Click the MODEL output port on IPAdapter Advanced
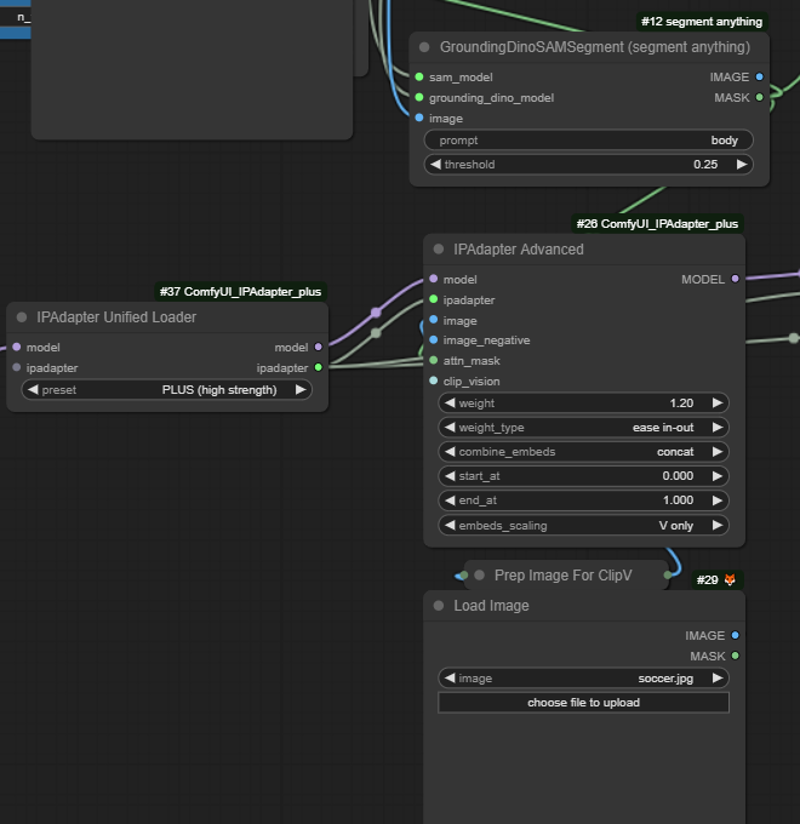800x824 pixels. tap(735, 279)
